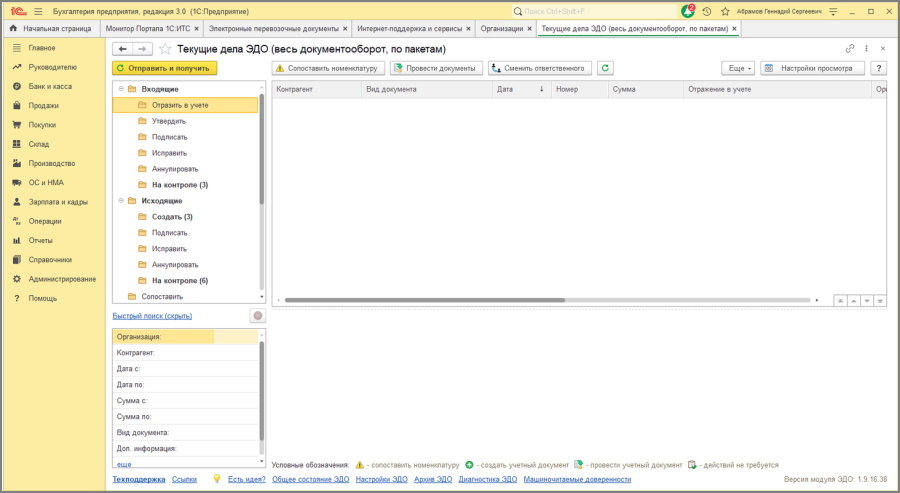Image resolution: width=900 pixels, height=493 pixels.
Task: Open Диагностика ЭДО link
Action: [488, 480]
